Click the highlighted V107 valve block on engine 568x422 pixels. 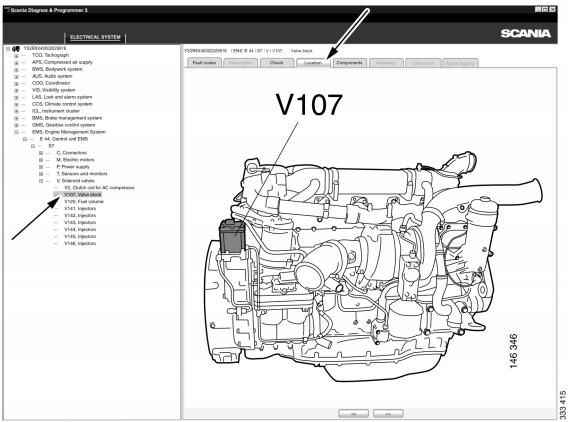[232, 236]
